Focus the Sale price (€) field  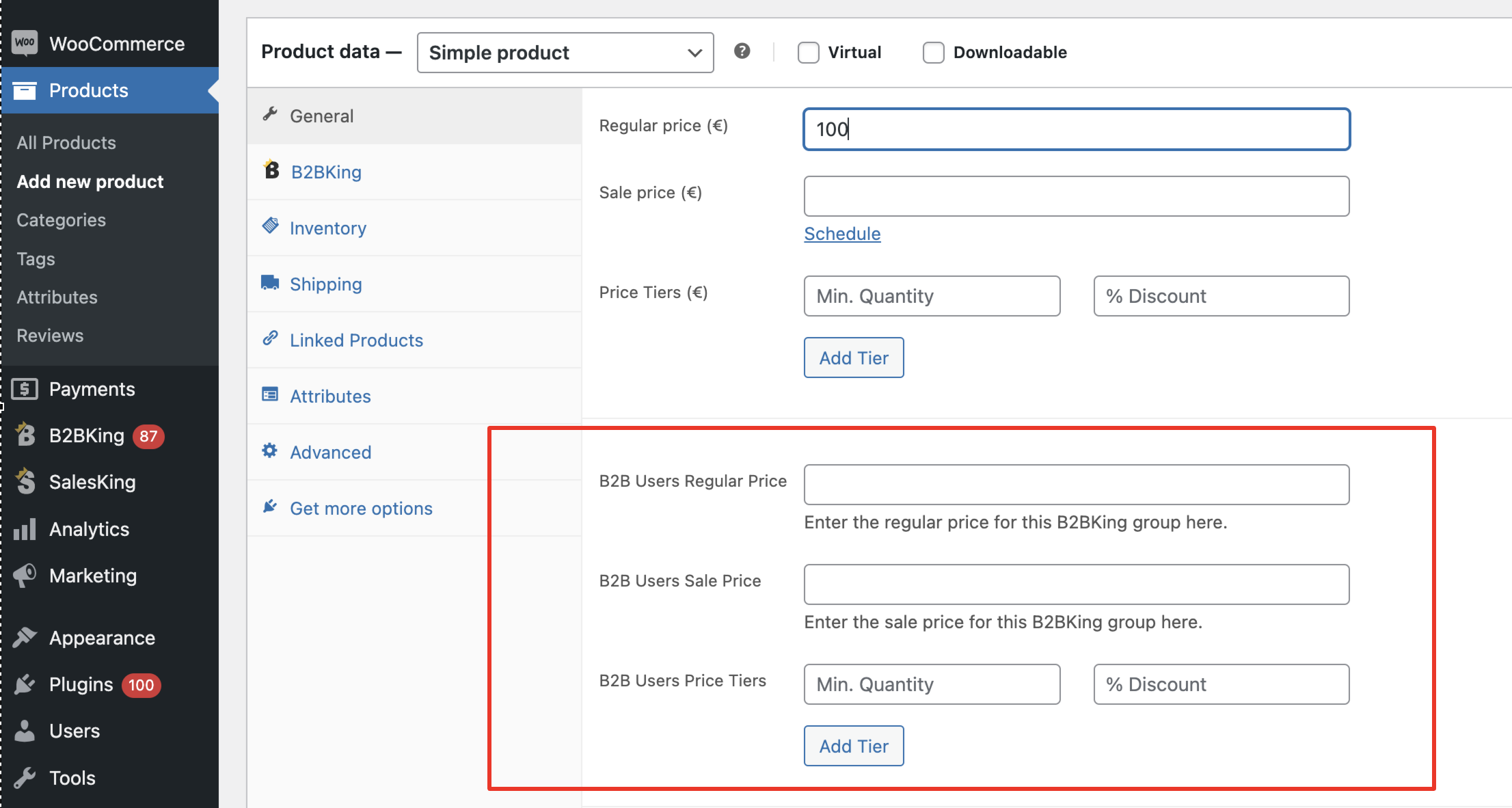pyautogui.click(x=1077, y=196)
